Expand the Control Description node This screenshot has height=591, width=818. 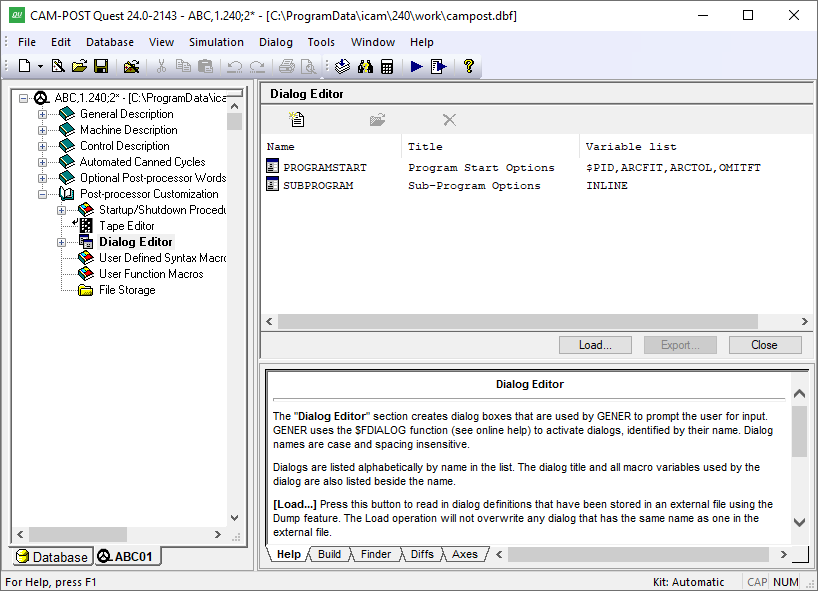(x=42, y=147)
